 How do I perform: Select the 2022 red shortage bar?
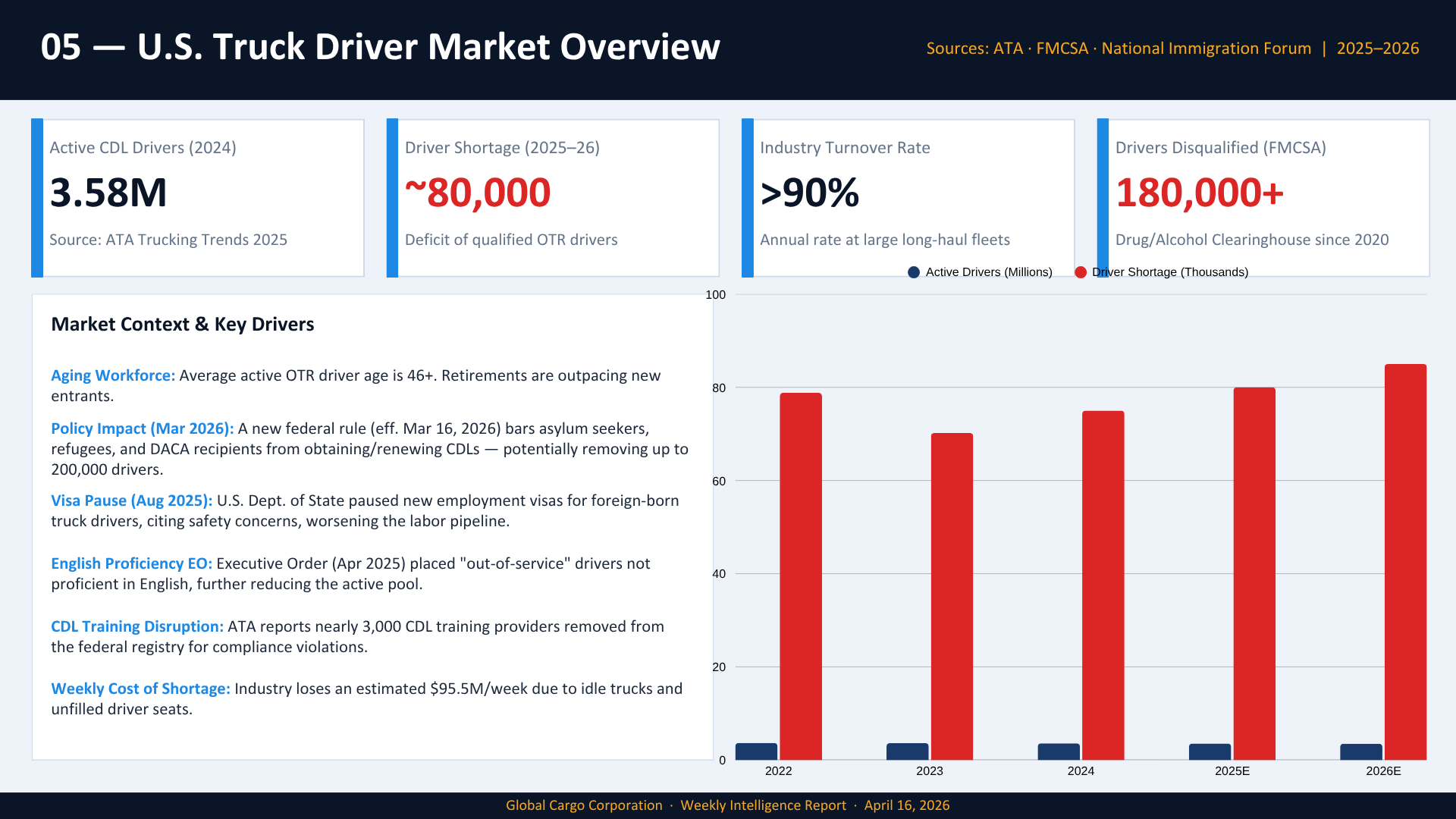tap(800, 576)
